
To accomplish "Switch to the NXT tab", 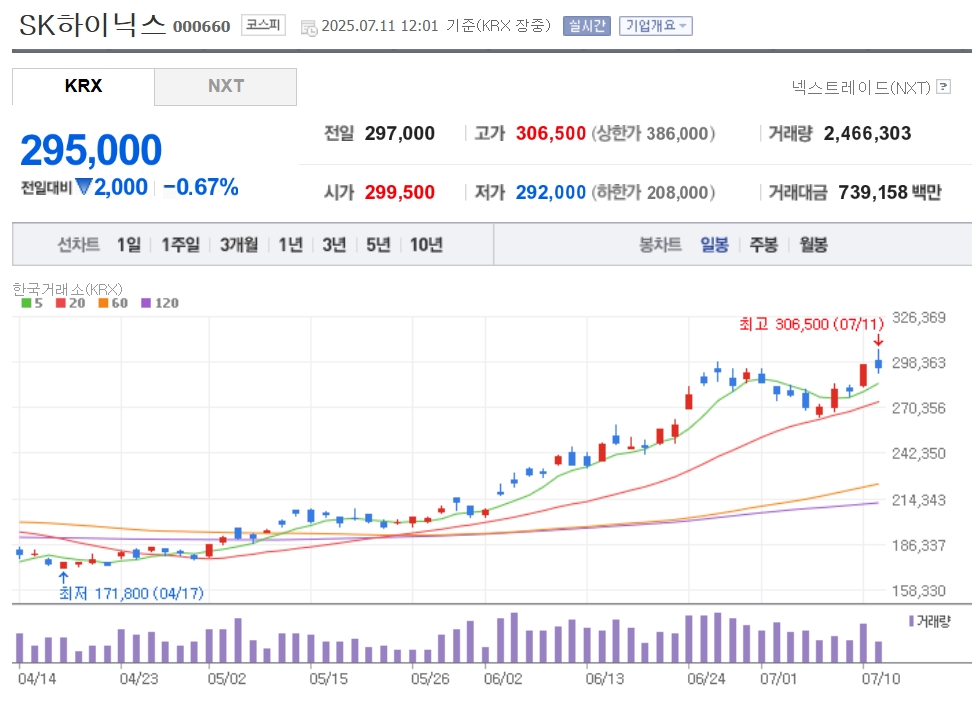I will pyautogui.click(x=226, y=86).
